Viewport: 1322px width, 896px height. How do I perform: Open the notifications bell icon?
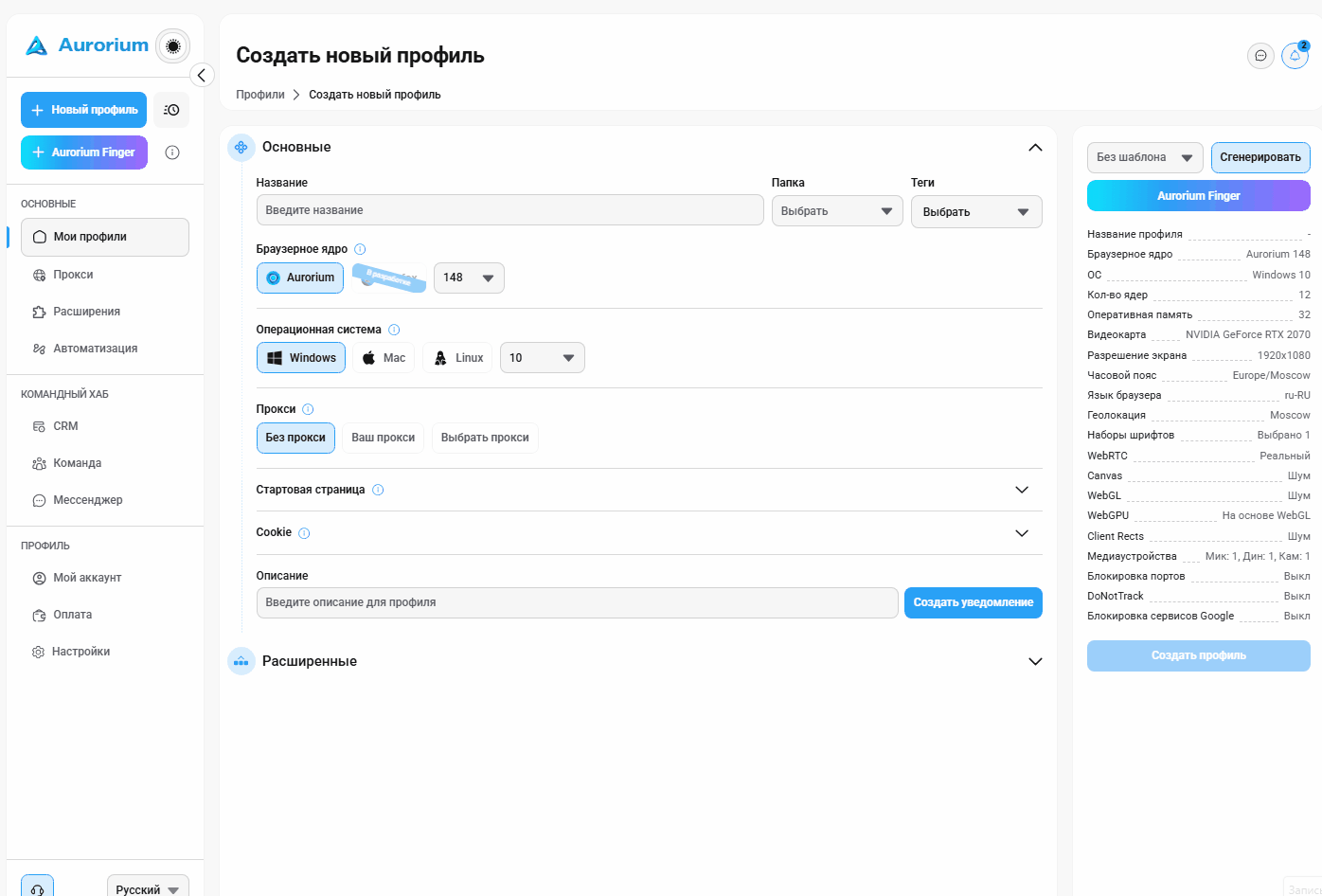click(1295, 56)
